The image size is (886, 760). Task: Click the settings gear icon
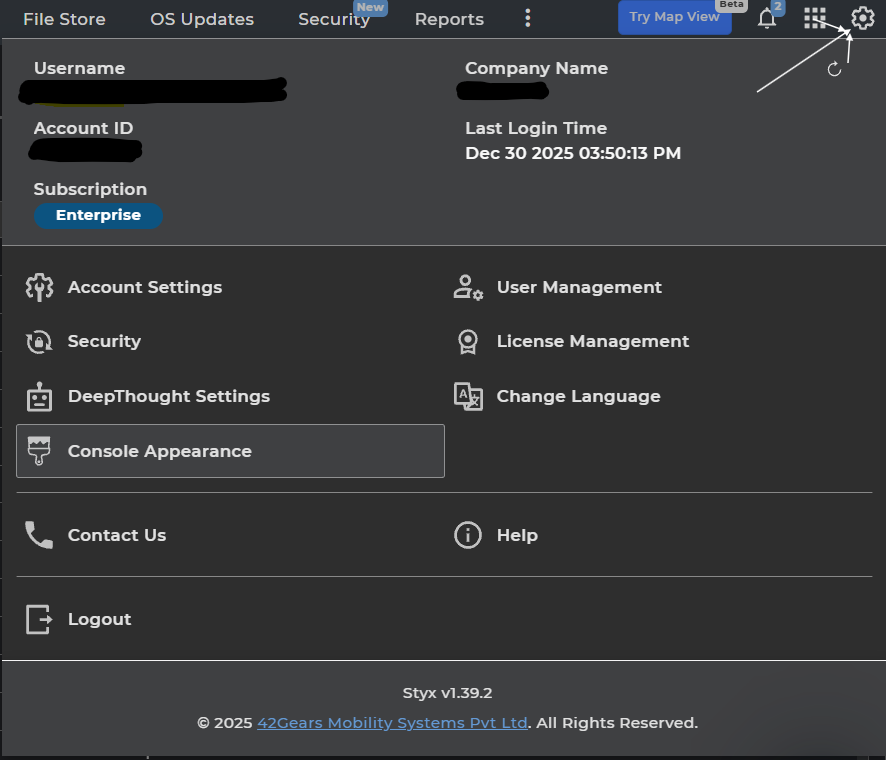862,18
